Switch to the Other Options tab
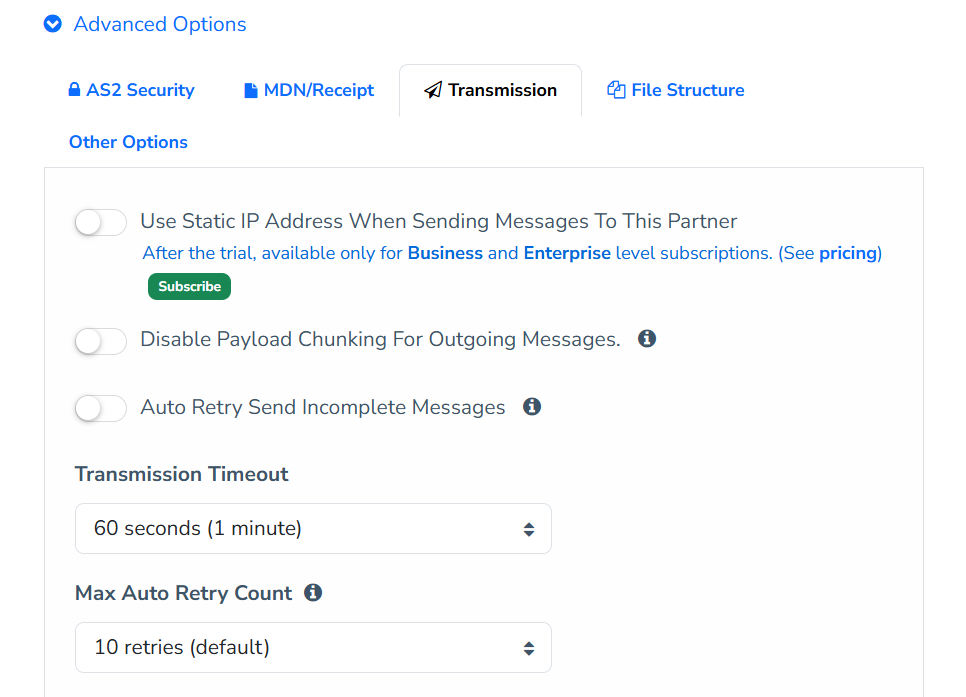 pos(128,142)
